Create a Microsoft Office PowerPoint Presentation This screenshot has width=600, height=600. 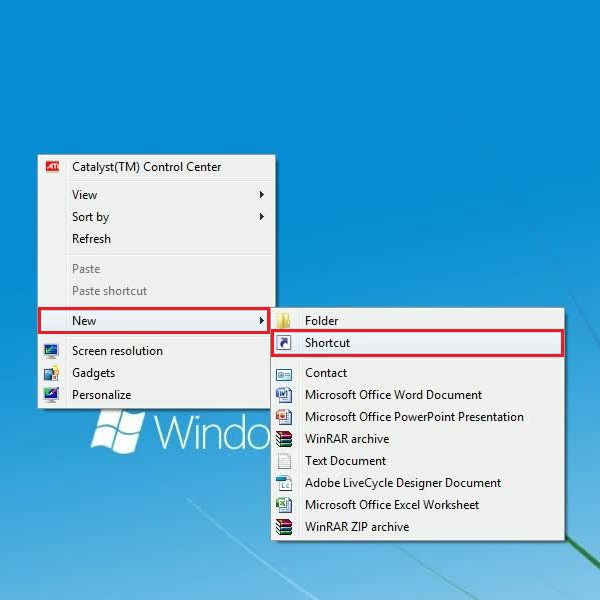tap(417, 417)
